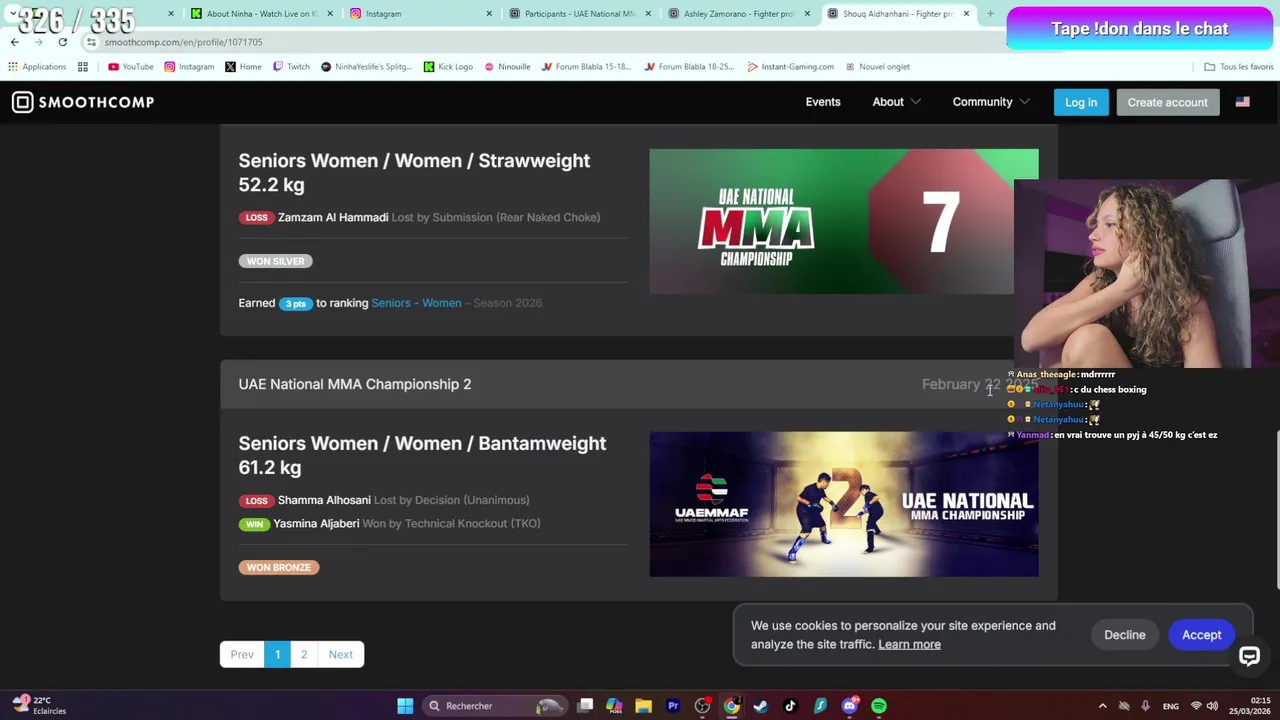Decline the cookies

(x=1124, y=635)
